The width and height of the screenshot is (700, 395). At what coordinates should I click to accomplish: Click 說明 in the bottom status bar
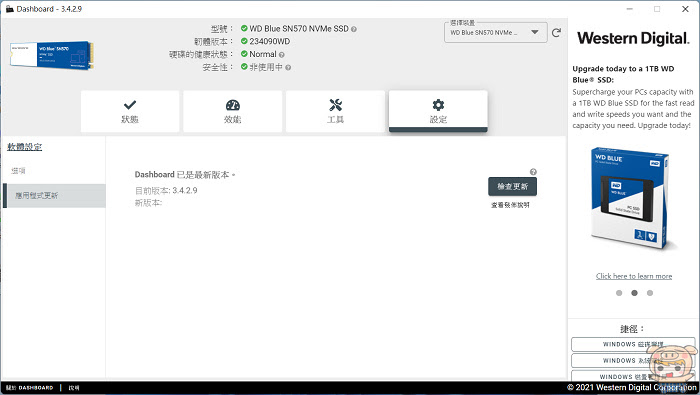coord(74,388)
